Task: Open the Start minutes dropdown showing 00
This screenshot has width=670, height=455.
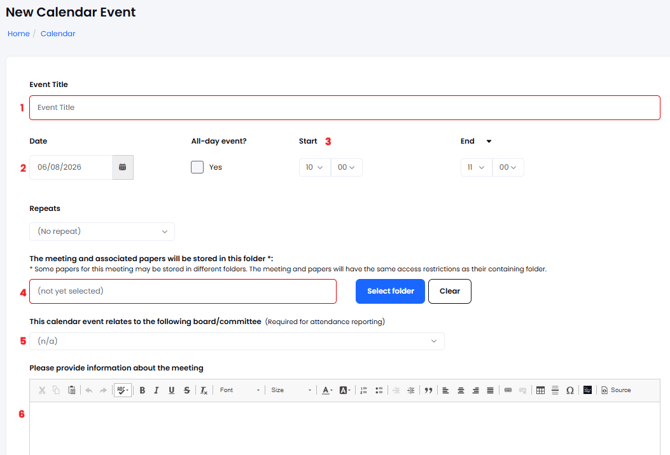Action: (x=346, y=167)
